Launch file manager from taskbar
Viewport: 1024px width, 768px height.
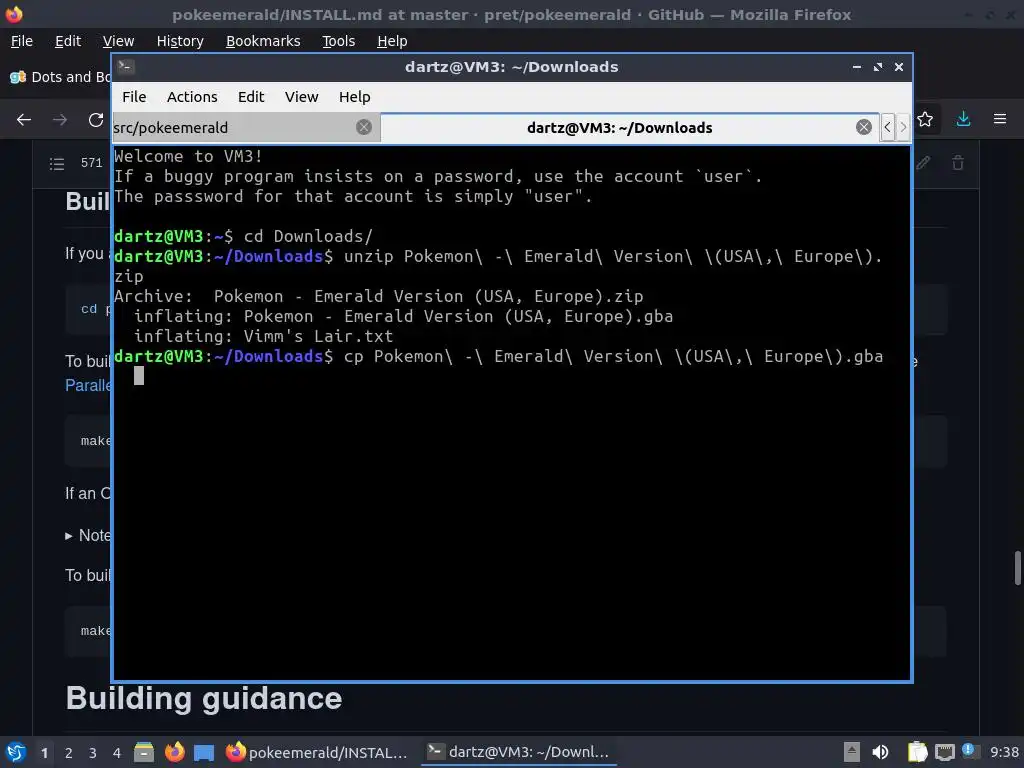click(x=144, y=752)
